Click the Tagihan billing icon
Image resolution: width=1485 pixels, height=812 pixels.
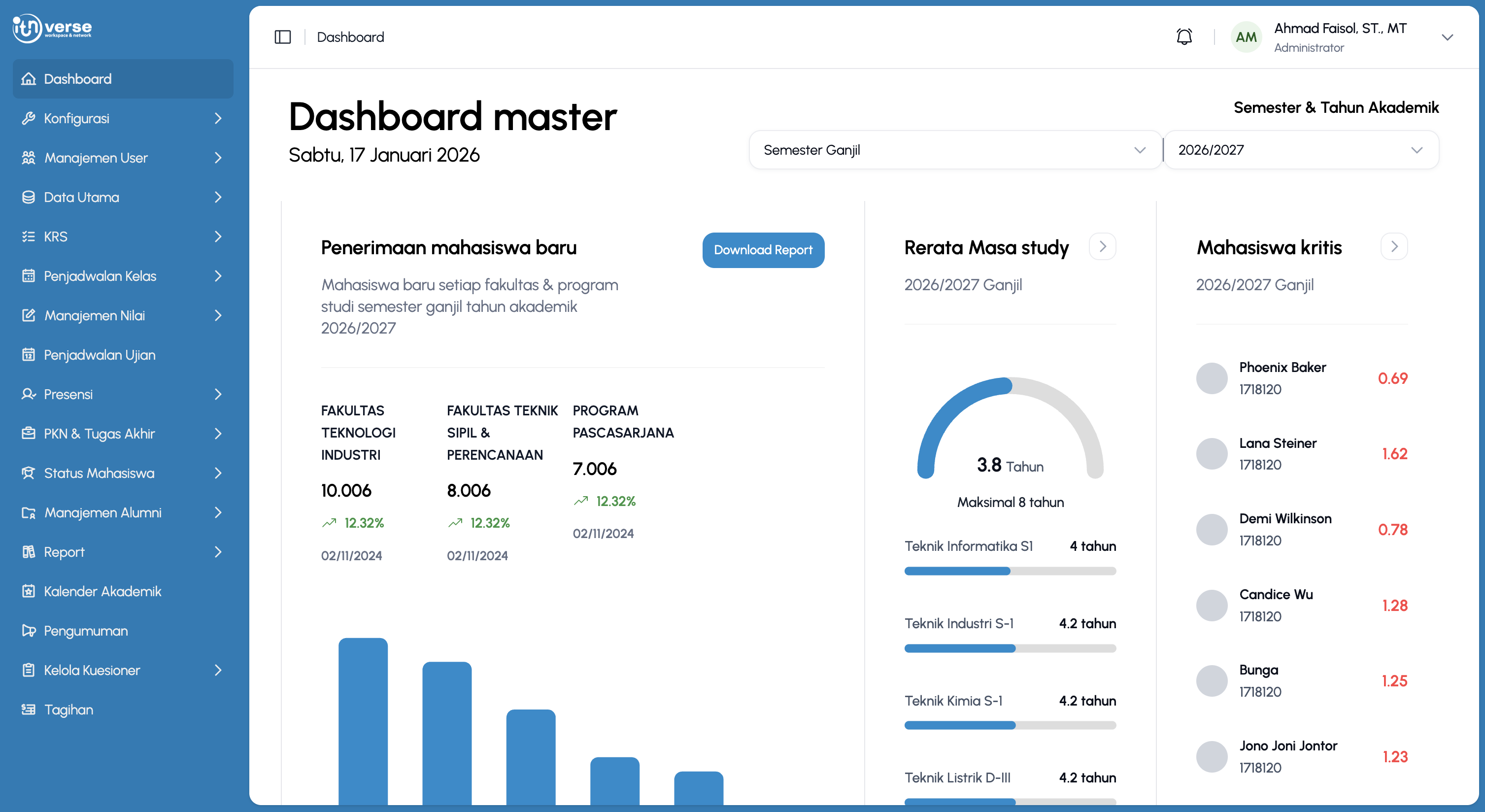pyautogui.click(x=28, y=710)
